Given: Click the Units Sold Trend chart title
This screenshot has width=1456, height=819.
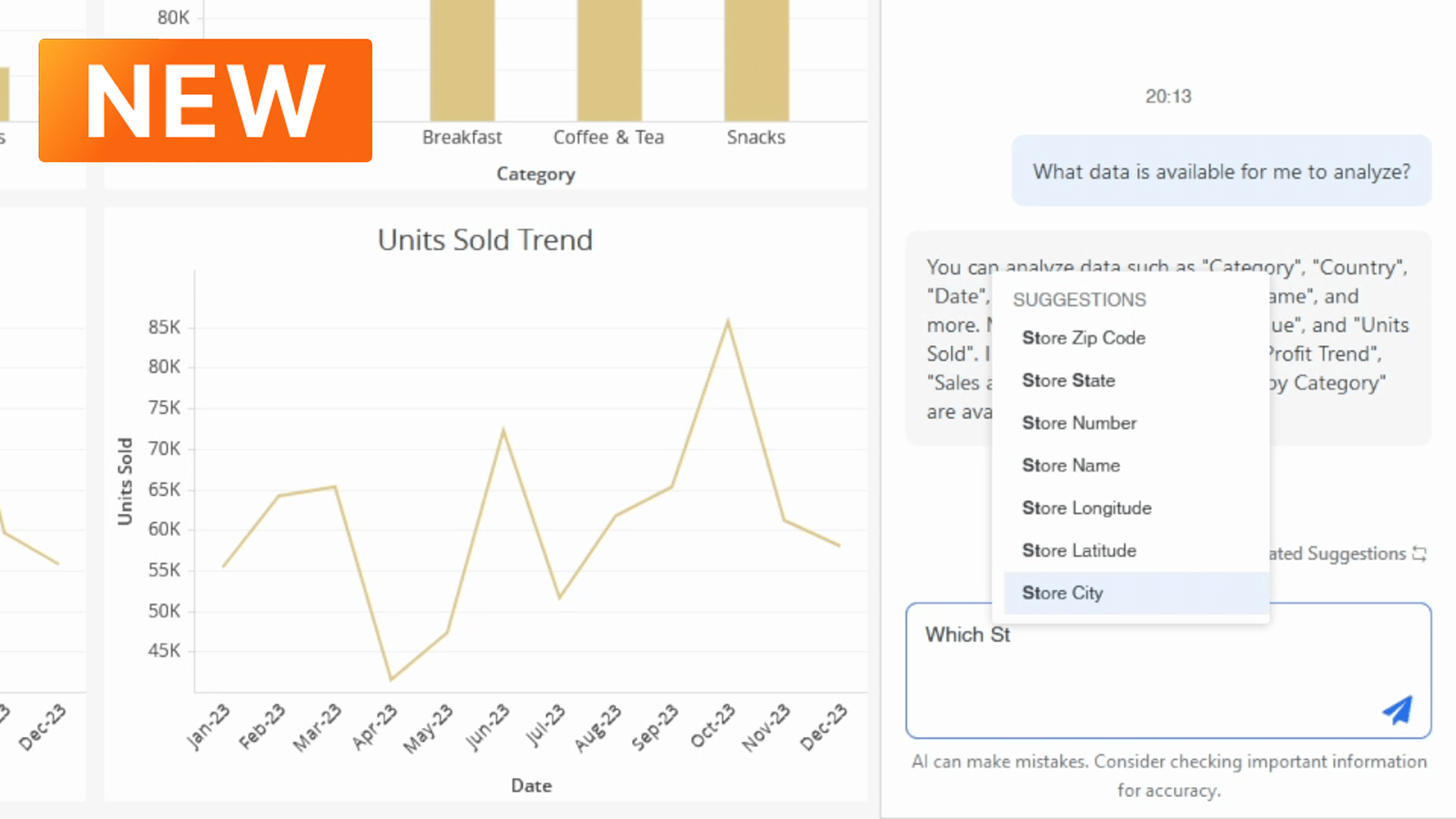Looking at the screenshot, I should pyautogui.click(x=485, y=240).
